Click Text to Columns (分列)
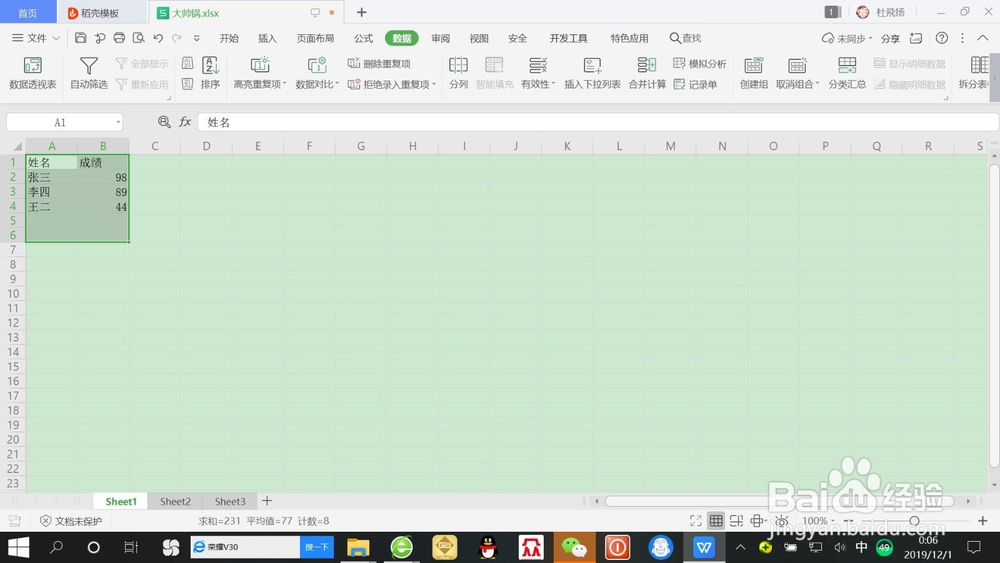 (x=459, y=73)
